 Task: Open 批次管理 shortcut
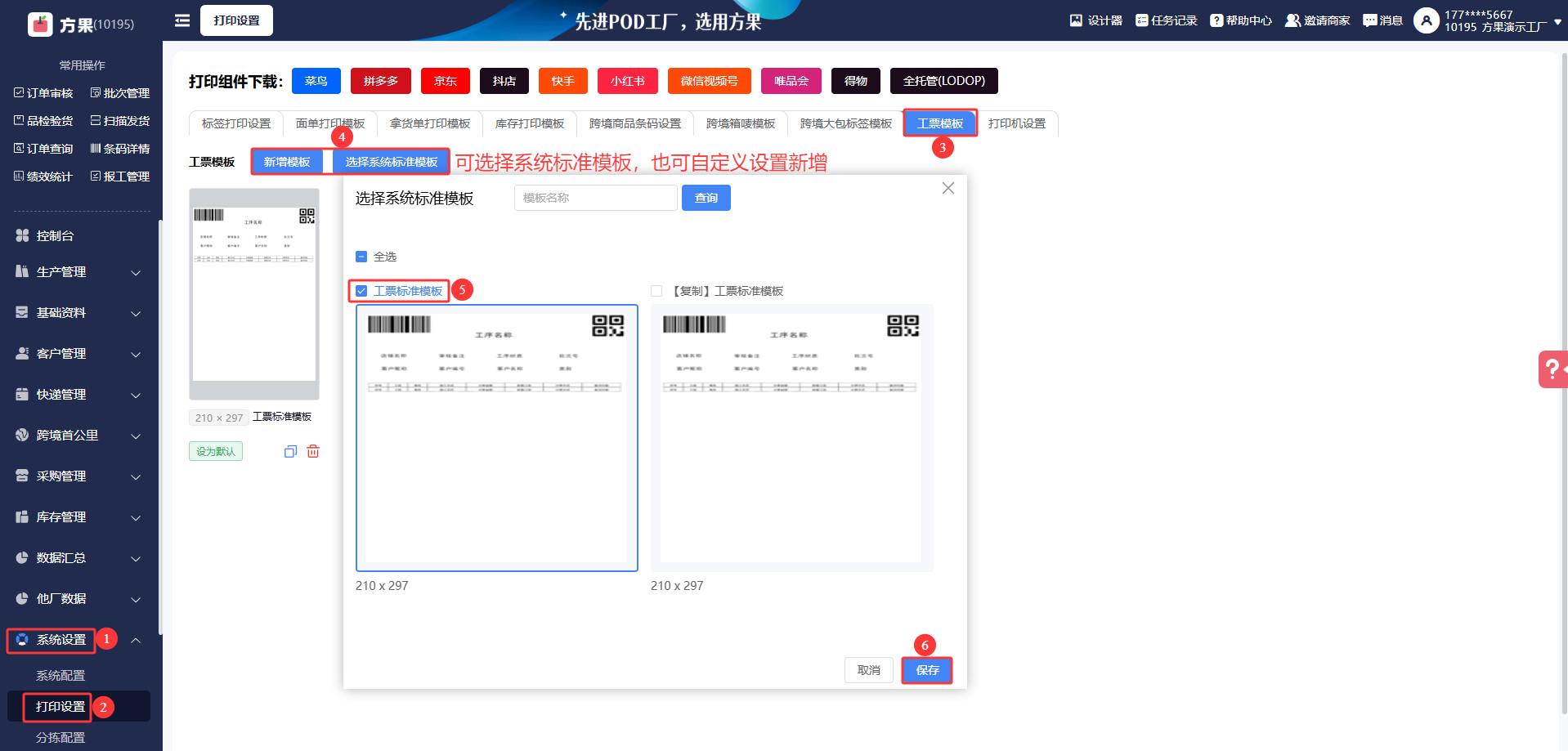(x=120, y=93)
